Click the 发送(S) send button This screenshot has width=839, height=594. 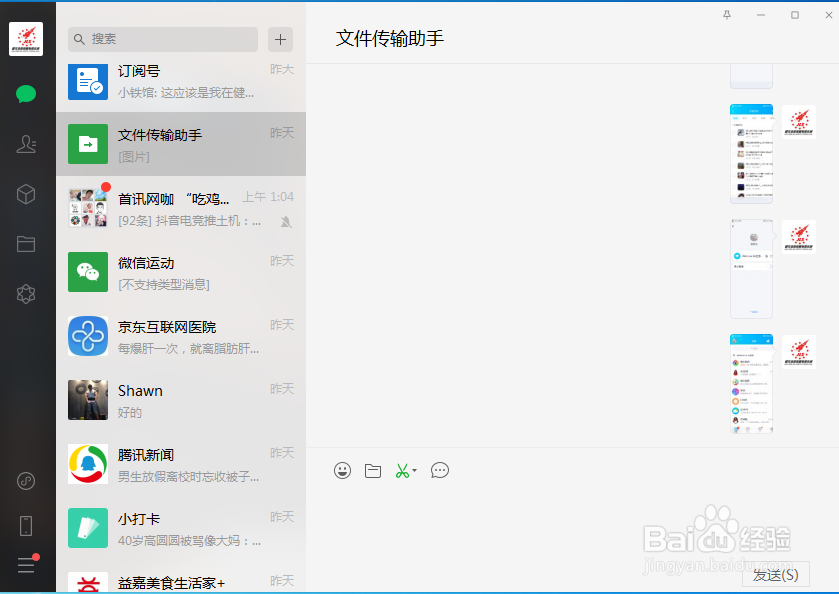[x=775, y=574]
